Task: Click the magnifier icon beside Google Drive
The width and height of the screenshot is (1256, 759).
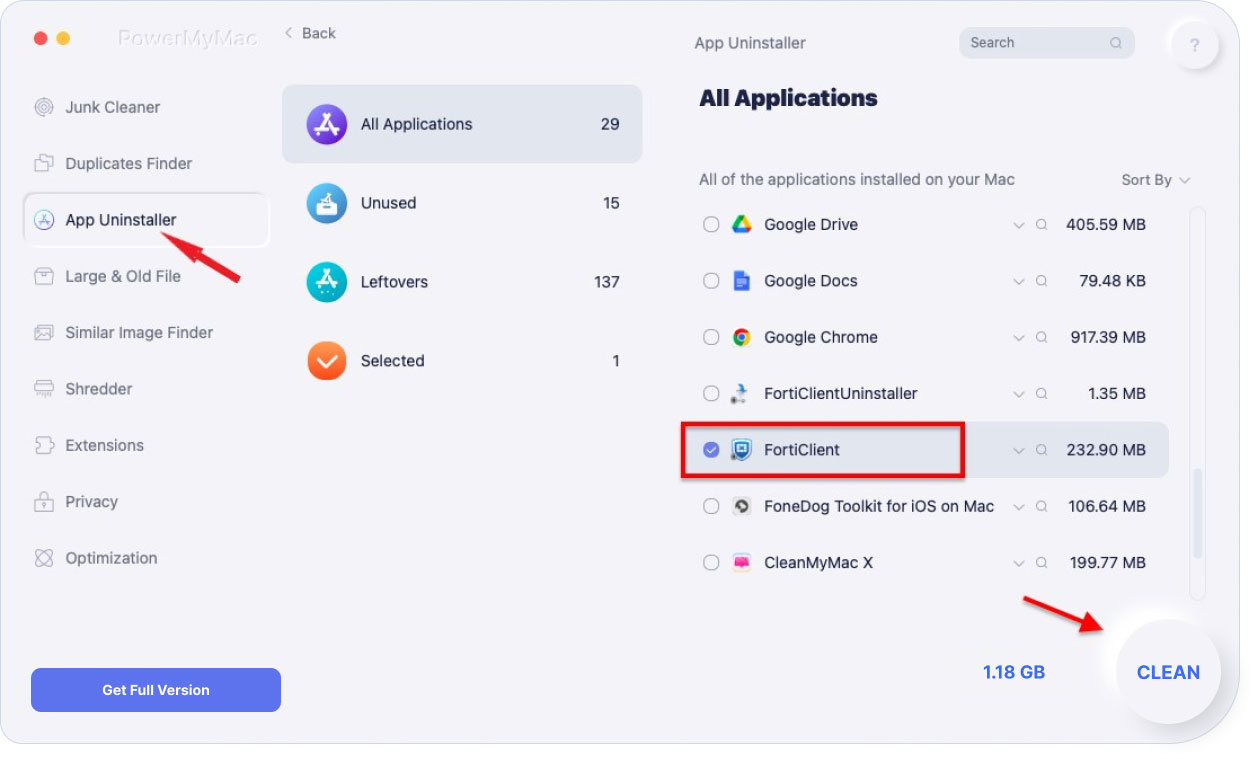Action: [x=1042, y=225]
